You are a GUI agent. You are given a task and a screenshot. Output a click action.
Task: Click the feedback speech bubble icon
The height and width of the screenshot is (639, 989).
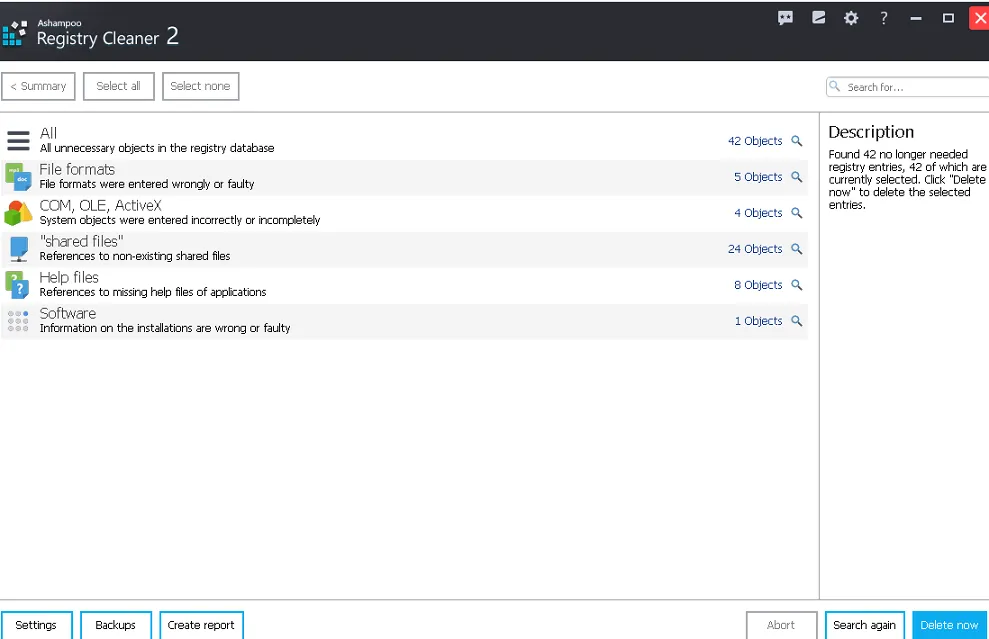click(785, 17)
